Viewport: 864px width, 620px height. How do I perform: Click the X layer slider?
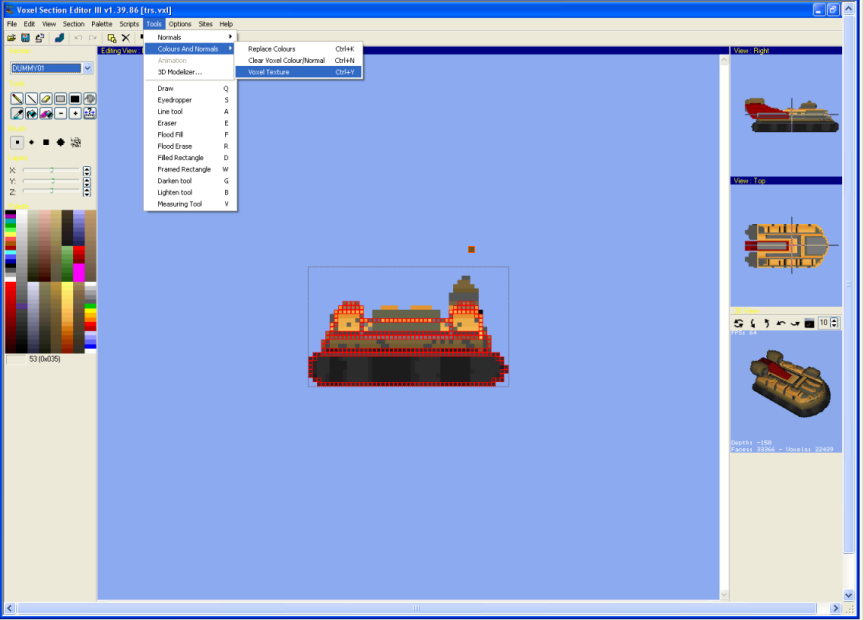pos(51,171)
